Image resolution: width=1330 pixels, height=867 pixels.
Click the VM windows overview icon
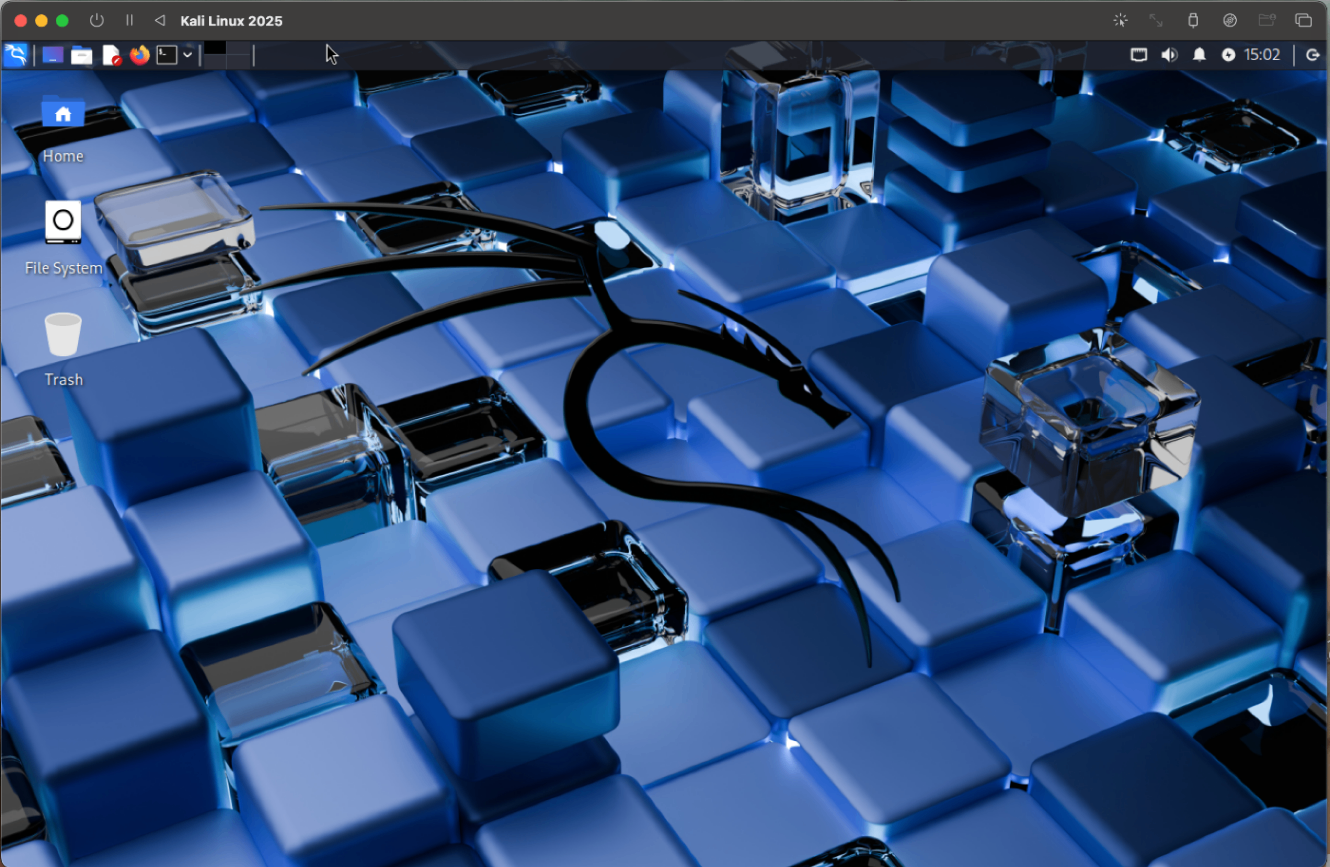[x=1303, y=20]
